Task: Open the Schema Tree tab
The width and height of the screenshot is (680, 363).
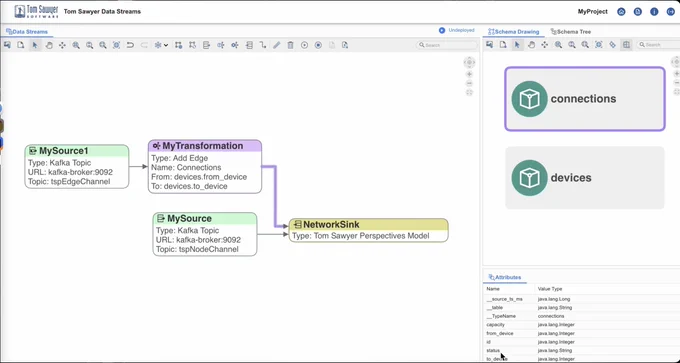Action: point(570,32)
